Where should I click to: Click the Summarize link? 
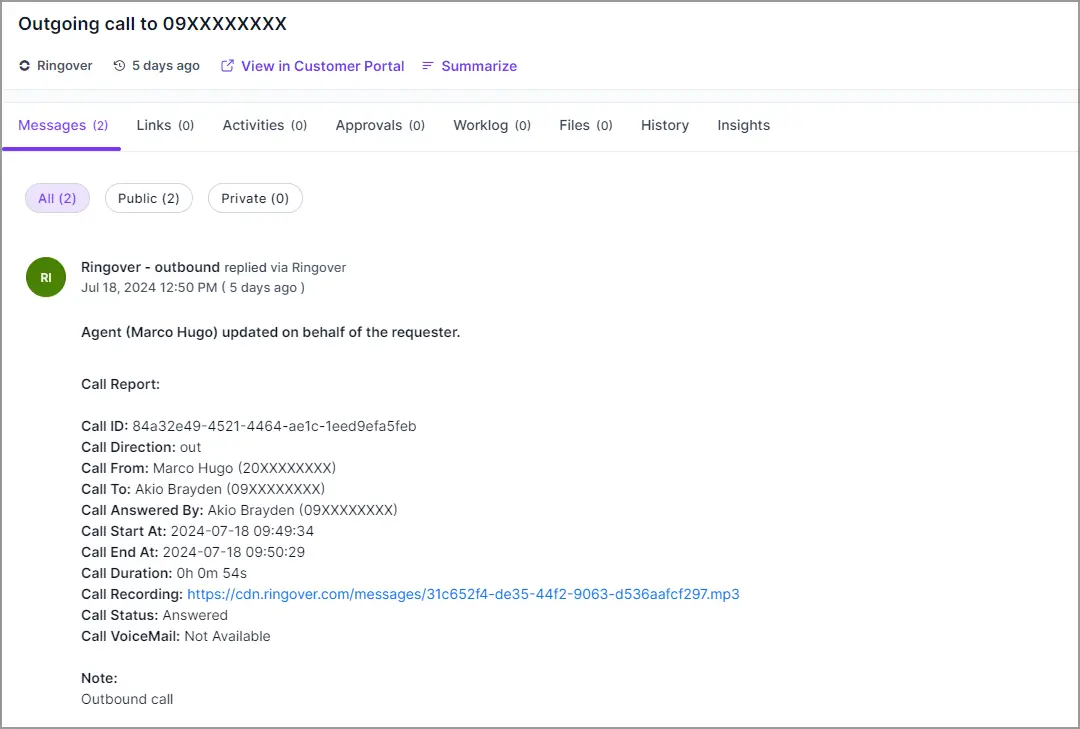click(479, 66)
